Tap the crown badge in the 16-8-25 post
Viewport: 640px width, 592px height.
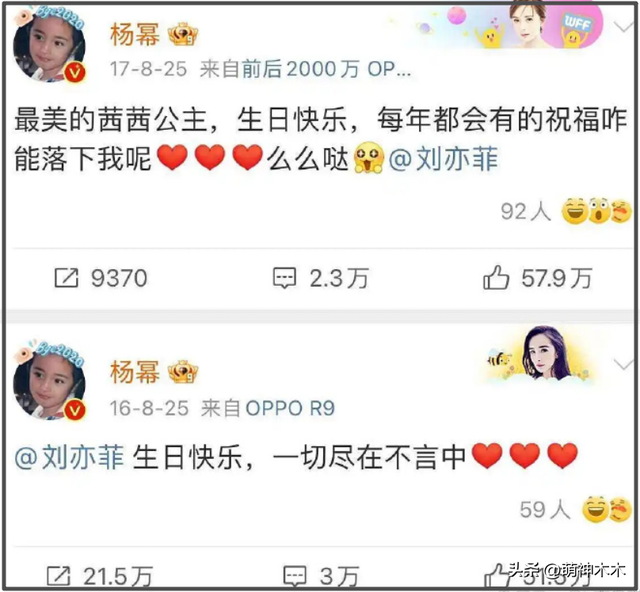183,372
